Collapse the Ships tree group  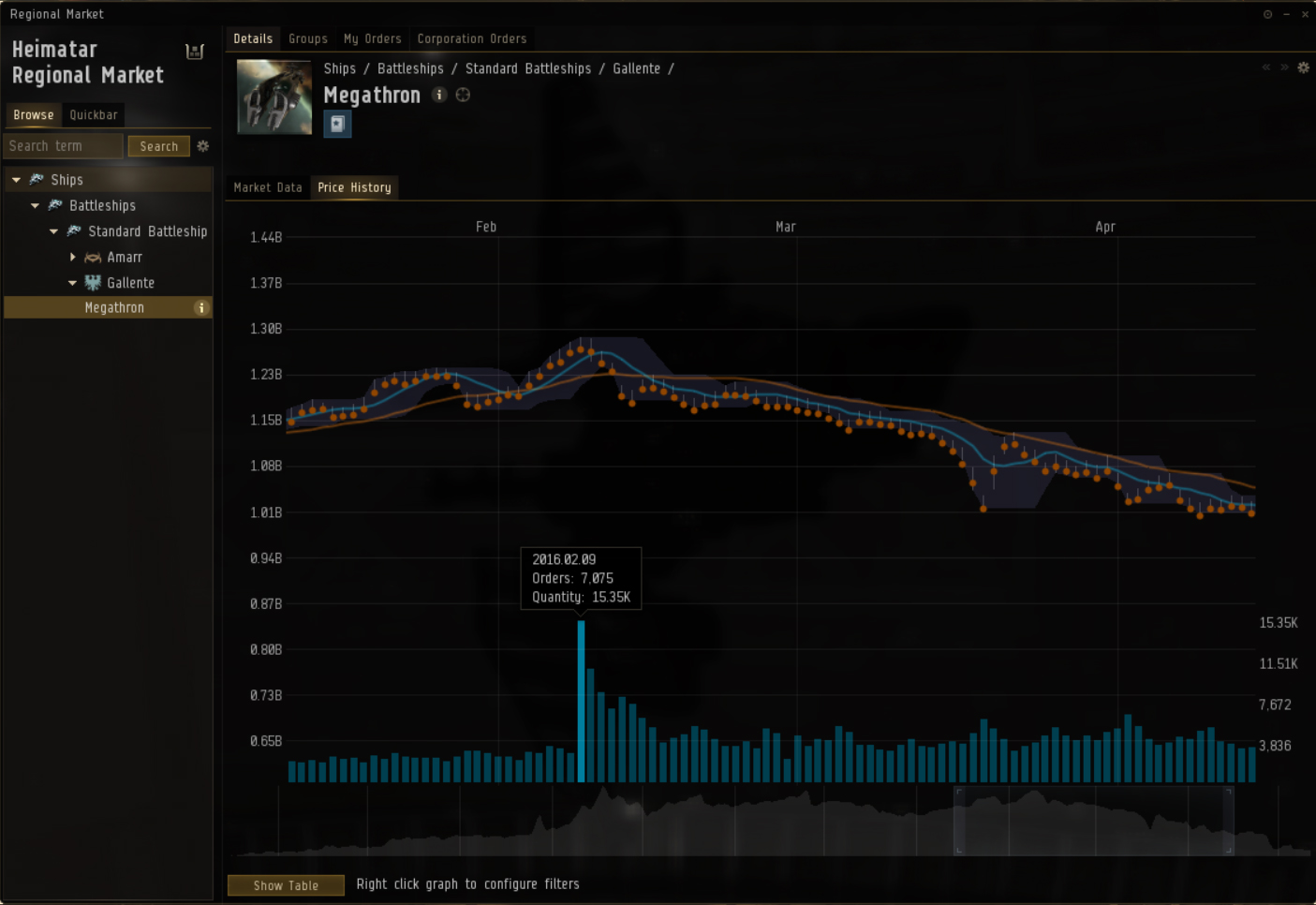(16, 180)
